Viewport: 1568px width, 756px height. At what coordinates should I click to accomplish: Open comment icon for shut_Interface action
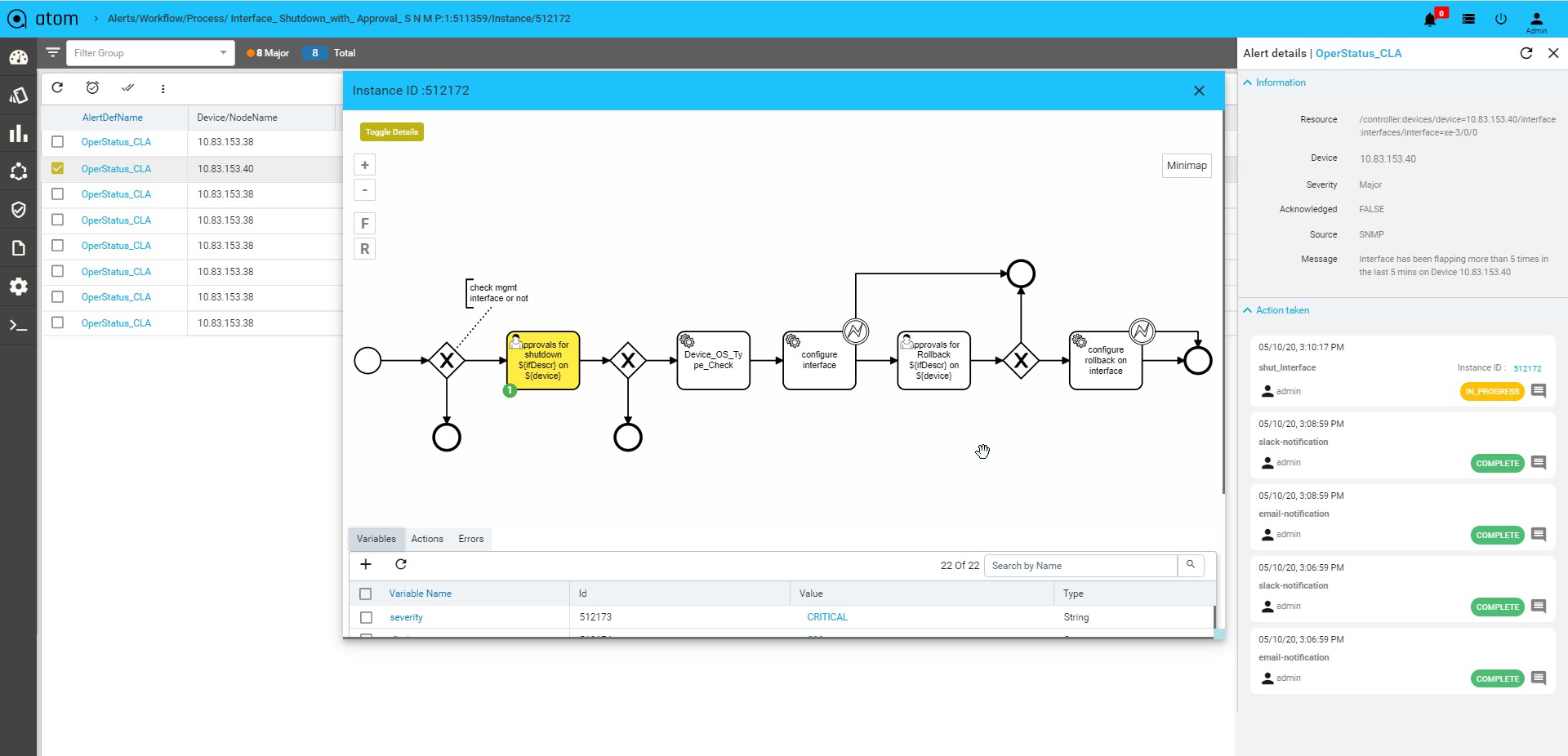[x=1539, y=391]
